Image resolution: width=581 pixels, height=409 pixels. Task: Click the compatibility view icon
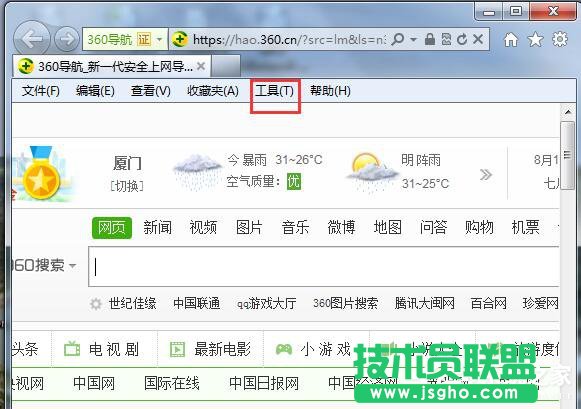(446, 39)
